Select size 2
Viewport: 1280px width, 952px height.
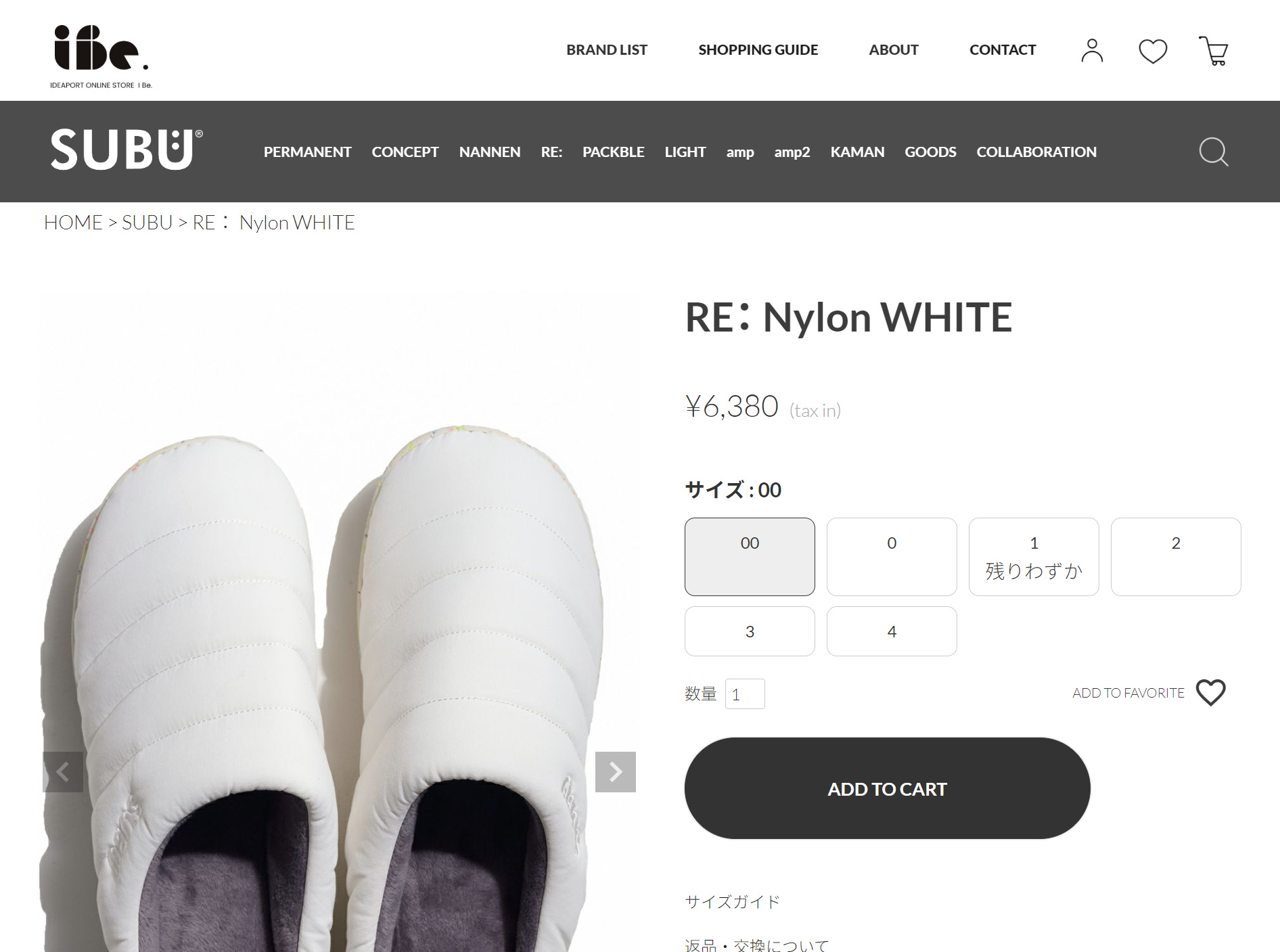[1176, 557]
